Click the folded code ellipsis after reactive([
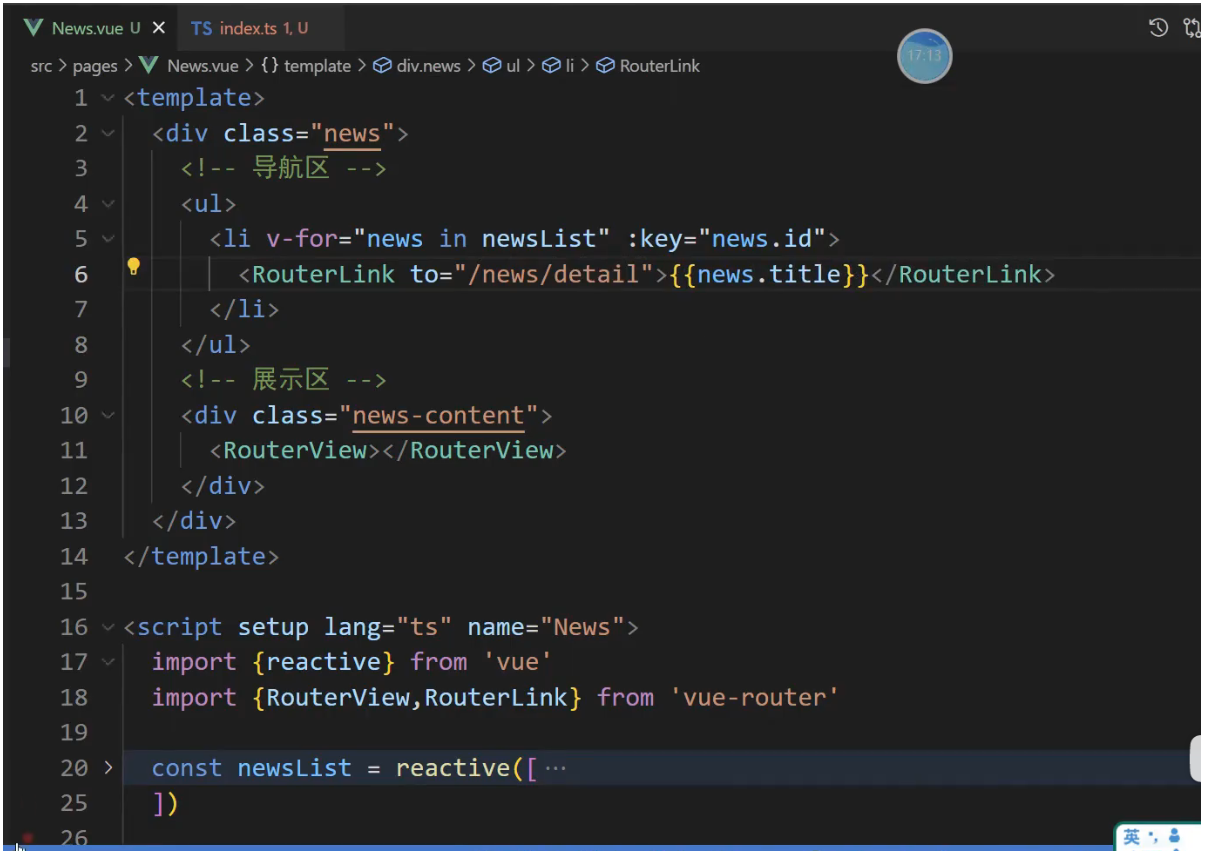 pos(557,768)
